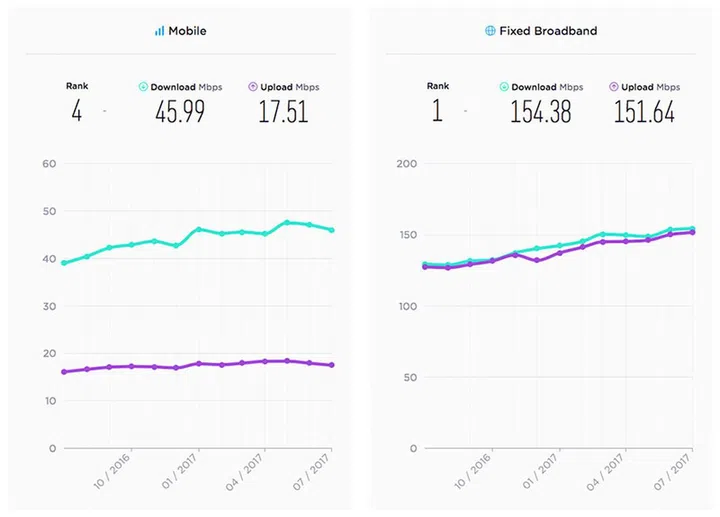Click the Fixed Broadband download arrow icon
This screenshot has height=517, width=720.
504,87
